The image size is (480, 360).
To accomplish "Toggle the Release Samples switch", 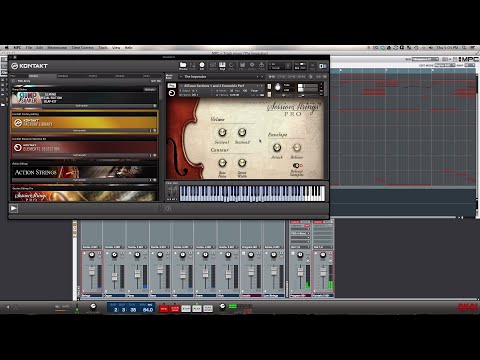I will 297,166.
